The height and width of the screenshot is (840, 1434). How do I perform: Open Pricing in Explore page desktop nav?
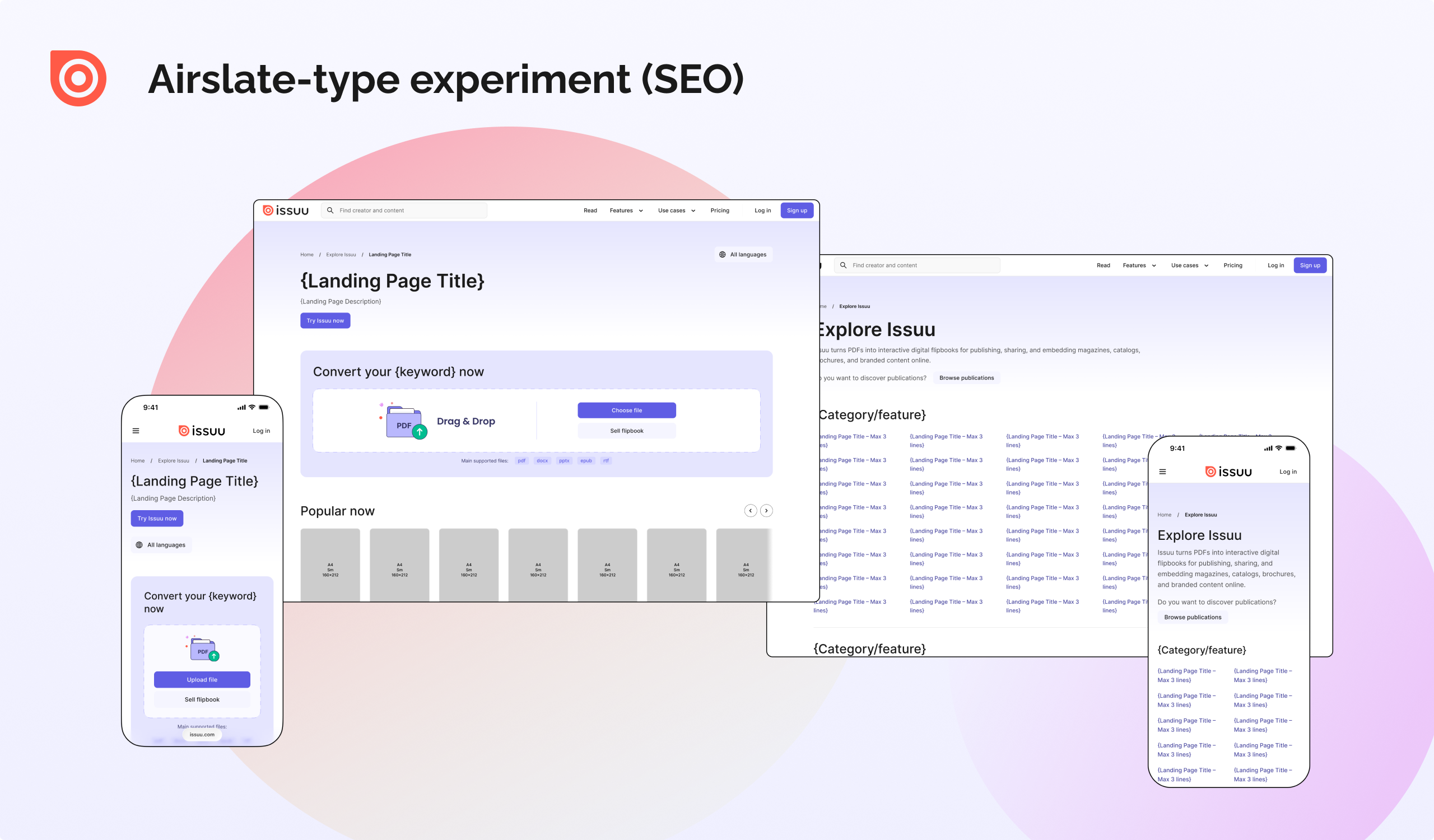[x=1233, y=265]
